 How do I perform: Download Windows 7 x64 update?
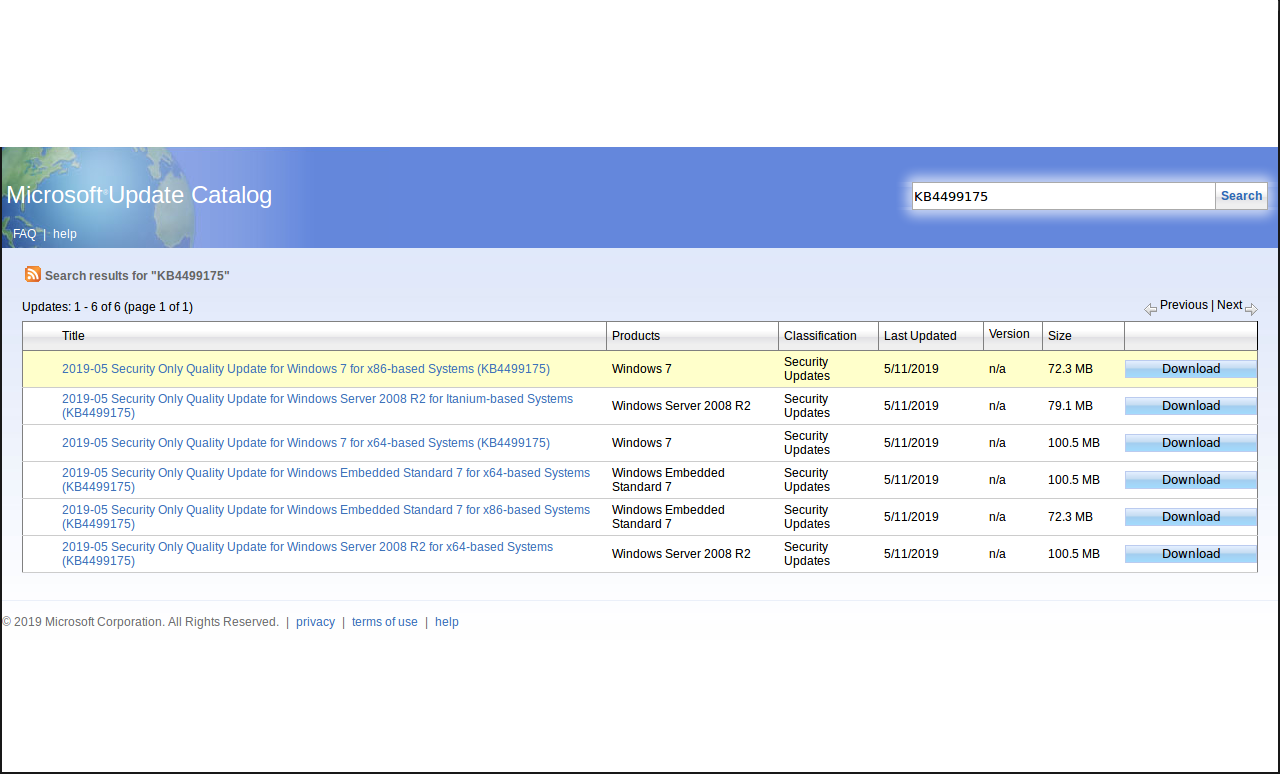[1190, 443]
